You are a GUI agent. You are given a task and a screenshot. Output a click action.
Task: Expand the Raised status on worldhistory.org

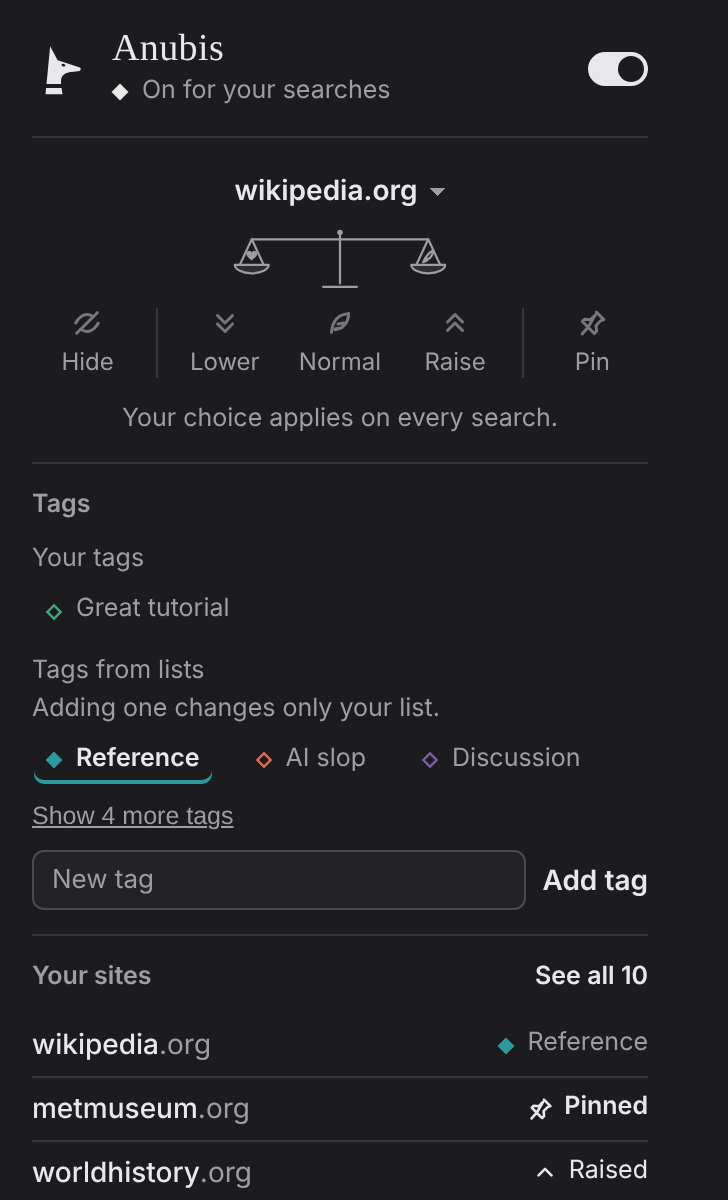[592, 1170]
